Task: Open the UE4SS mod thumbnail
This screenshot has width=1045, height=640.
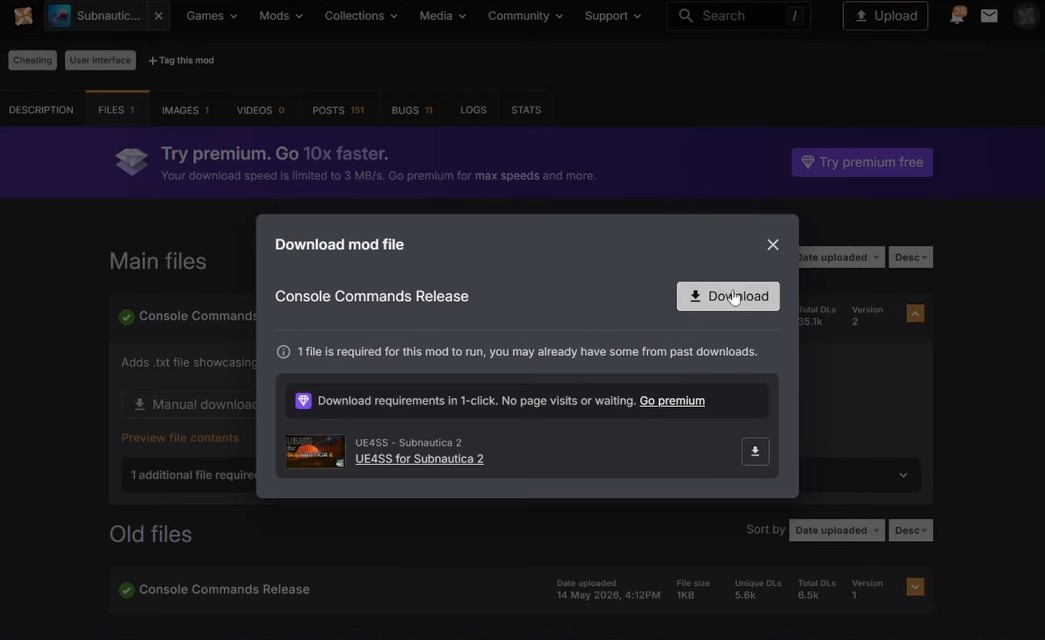Action: (x=315, y=451)
